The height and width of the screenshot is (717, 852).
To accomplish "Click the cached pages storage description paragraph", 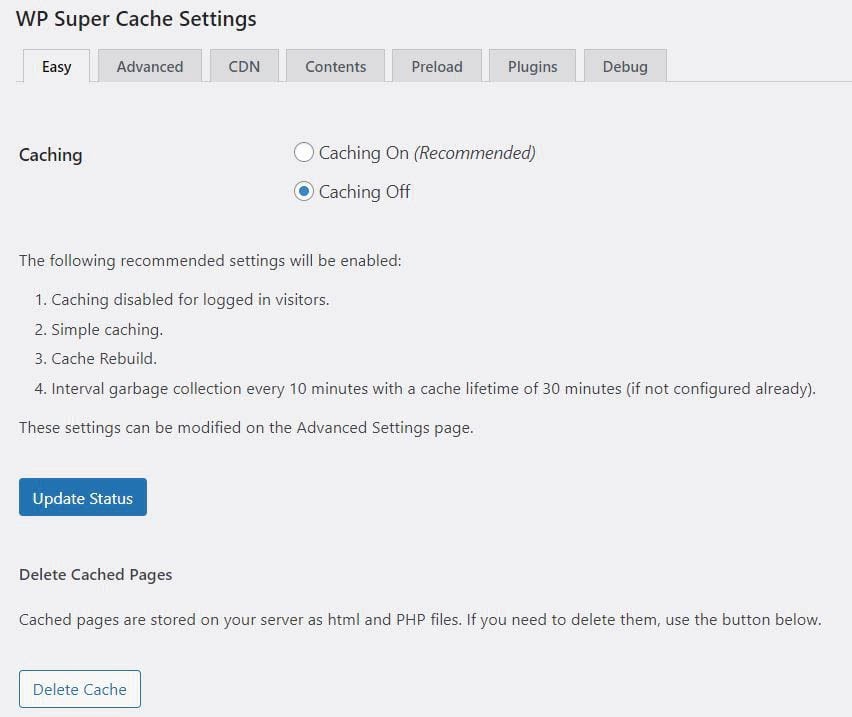I will click(420, 620).
